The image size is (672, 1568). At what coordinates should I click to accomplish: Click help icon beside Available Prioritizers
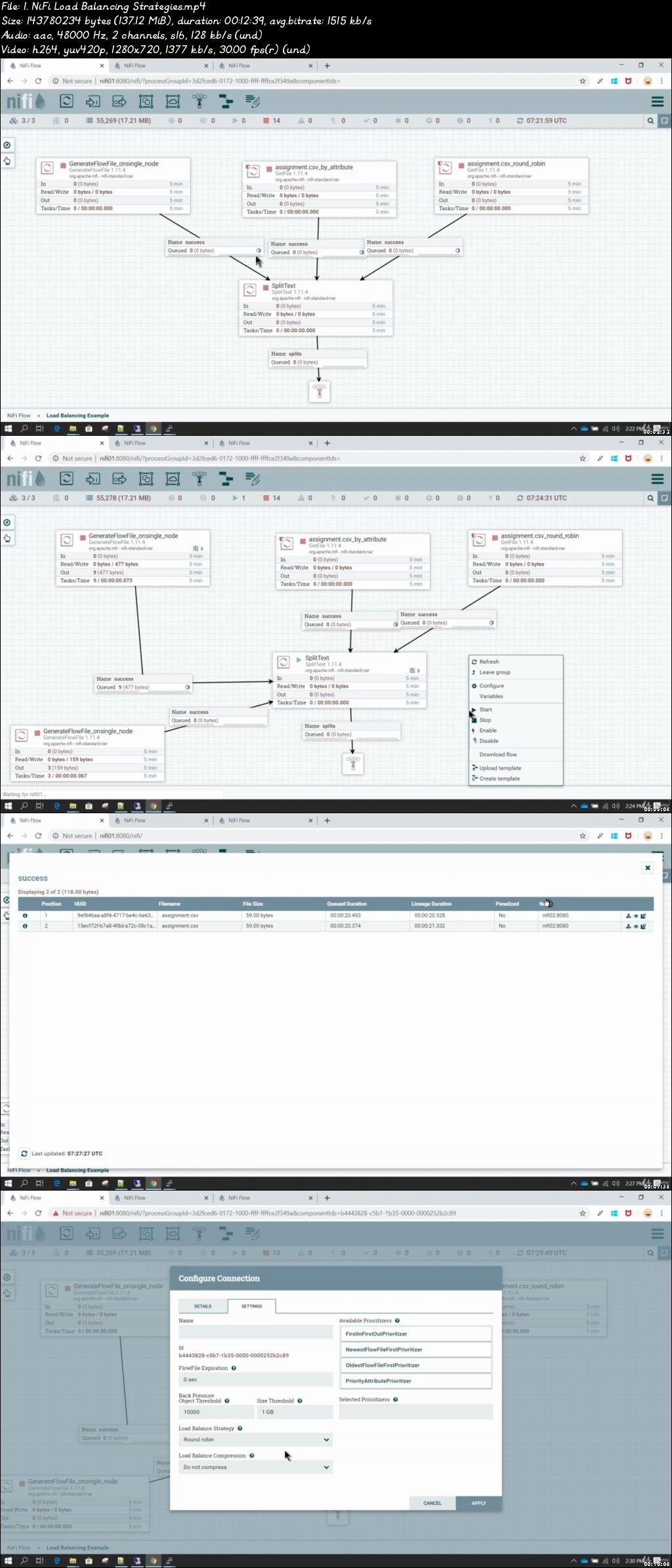tap(397, 1321)
